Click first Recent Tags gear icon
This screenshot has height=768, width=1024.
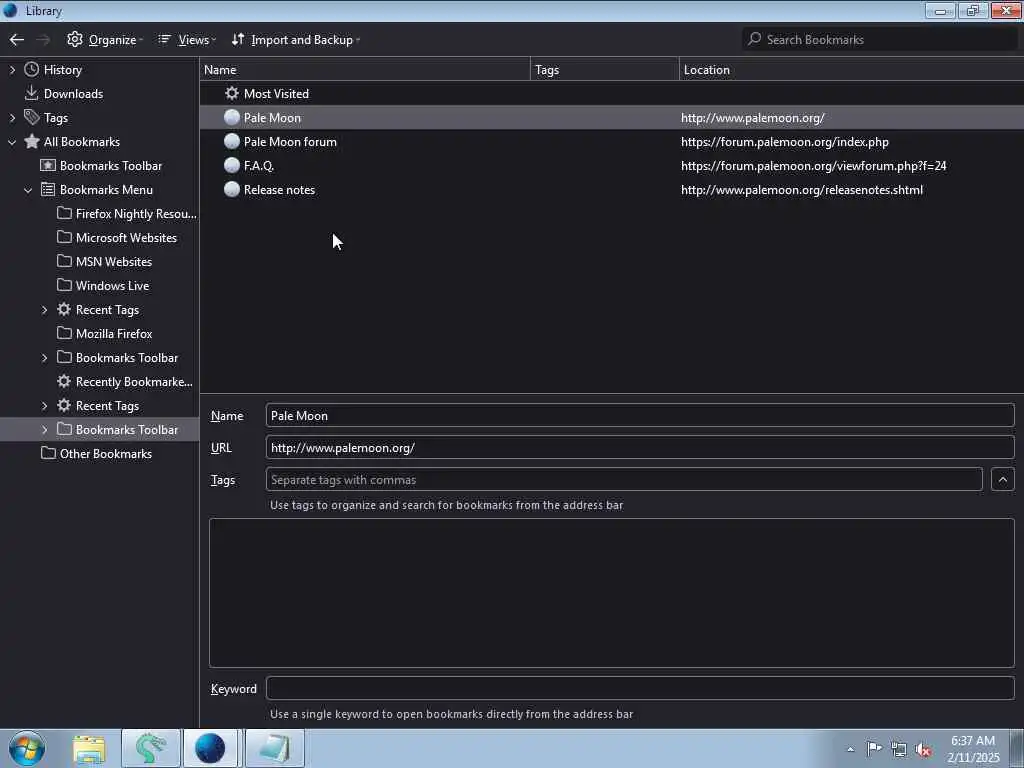pyautogui.click(x=64, y=309)
